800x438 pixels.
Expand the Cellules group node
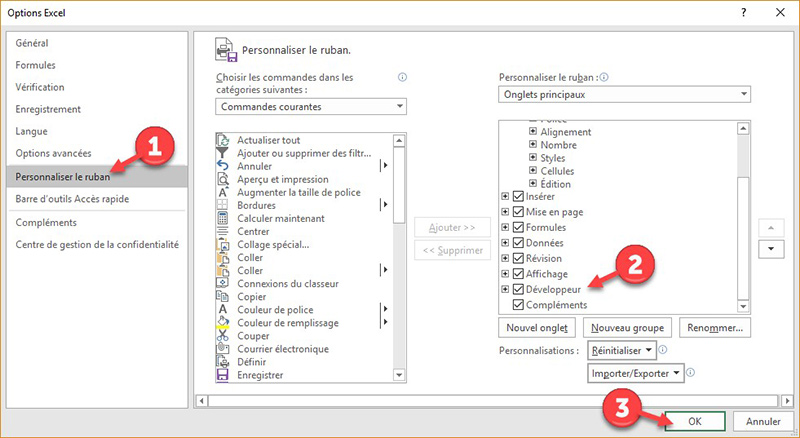[533, 171]
